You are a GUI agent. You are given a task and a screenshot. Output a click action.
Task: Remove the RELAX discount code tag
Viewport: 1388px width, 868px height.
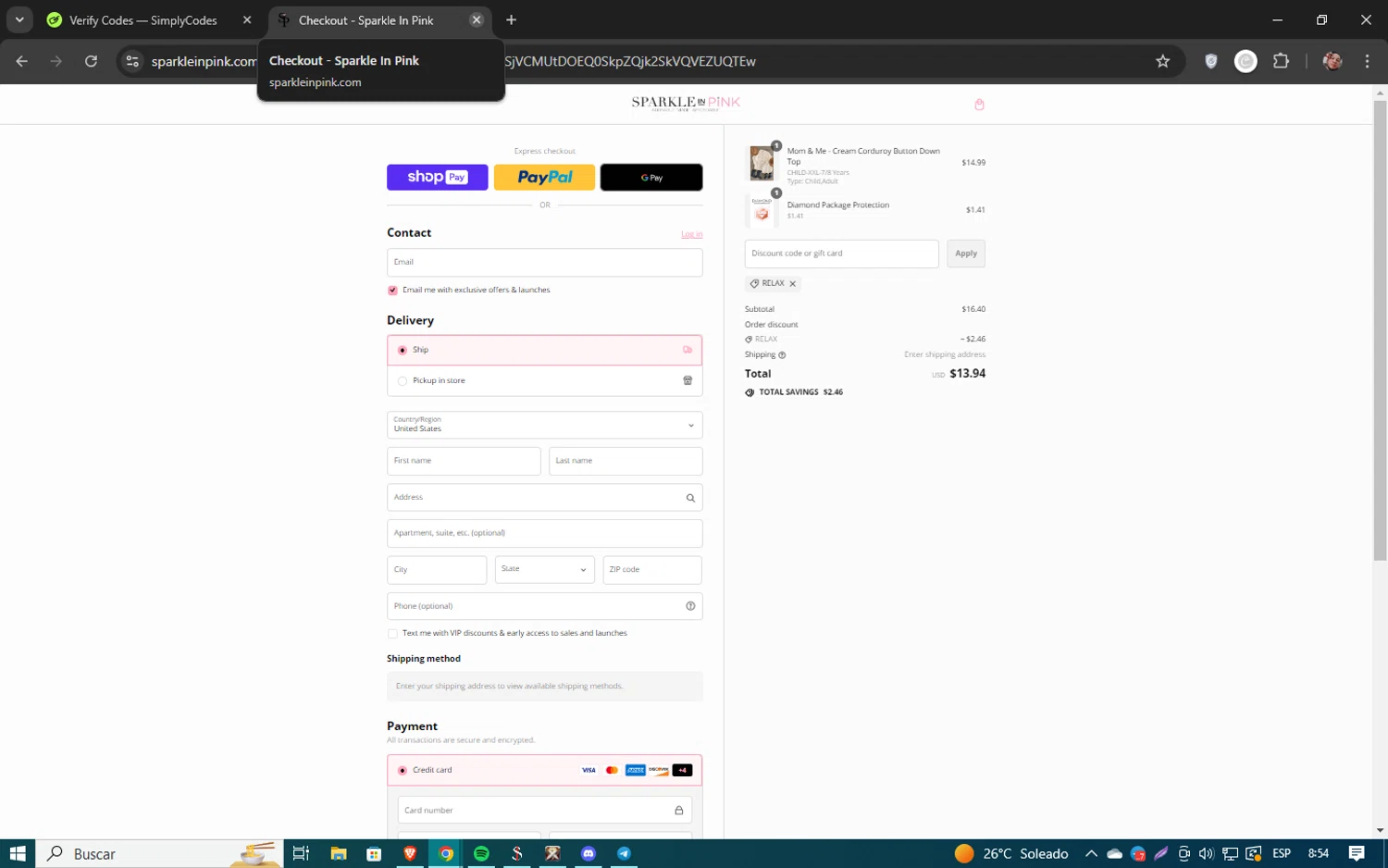793,284
